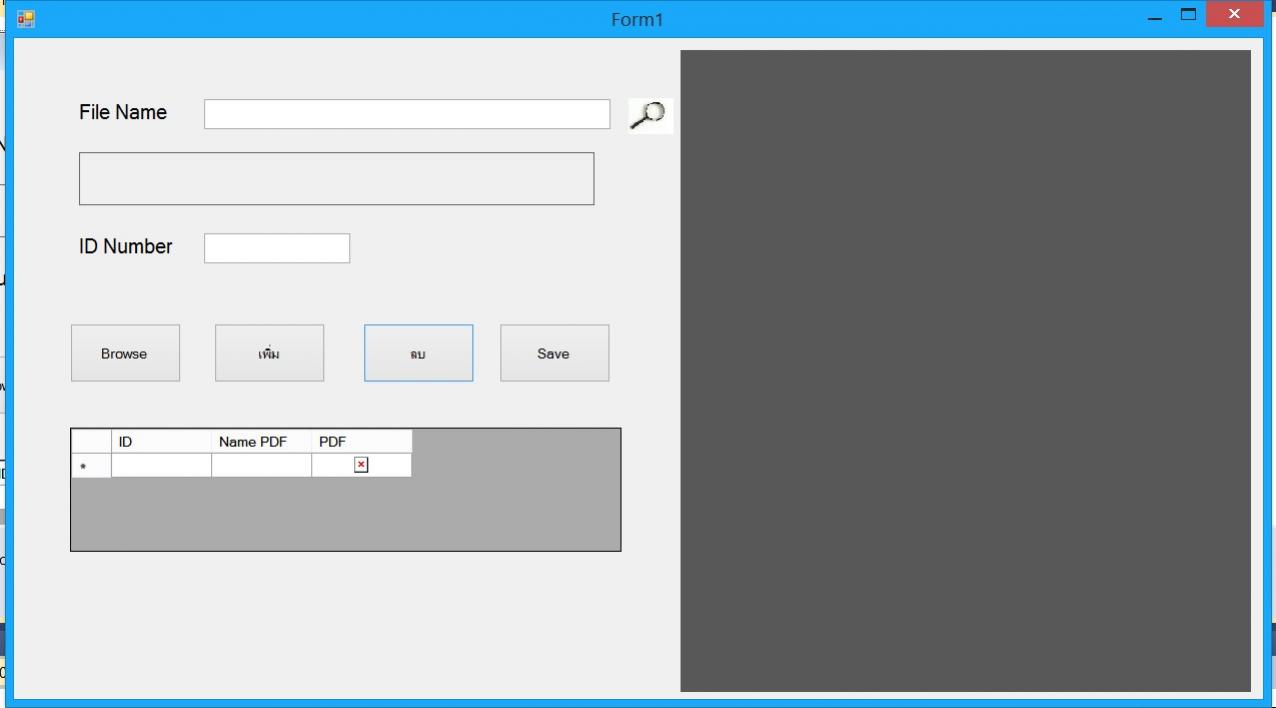Focus the File Name text box
Image resolution: width=1276 pixels, height=708 pixels.
pos(407,114)
